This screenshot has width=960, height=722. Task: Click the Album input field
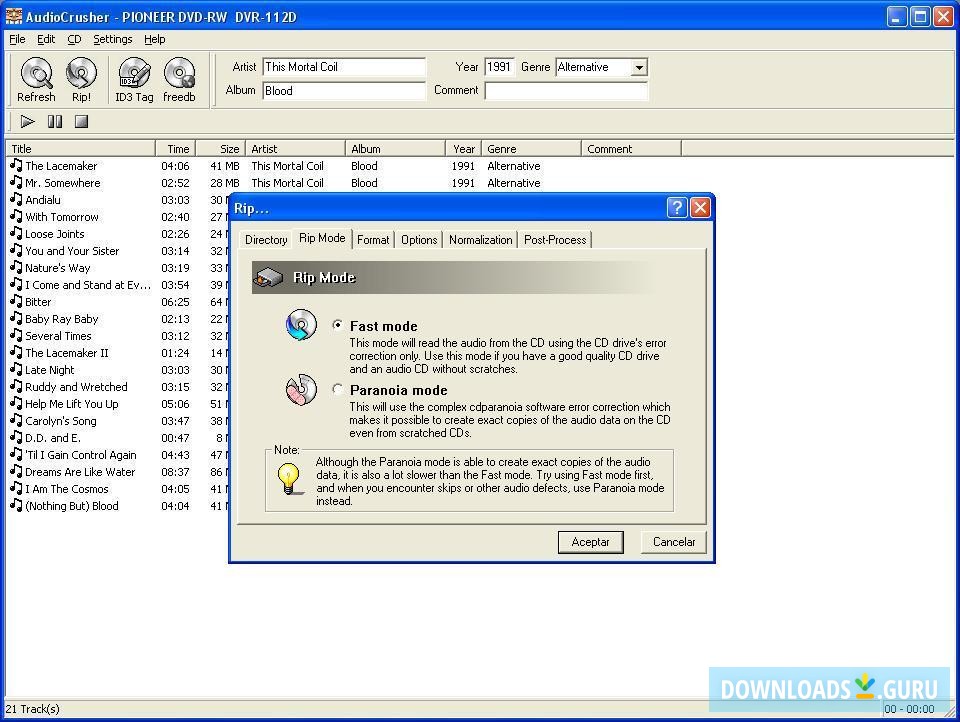[x=343, y=91]
